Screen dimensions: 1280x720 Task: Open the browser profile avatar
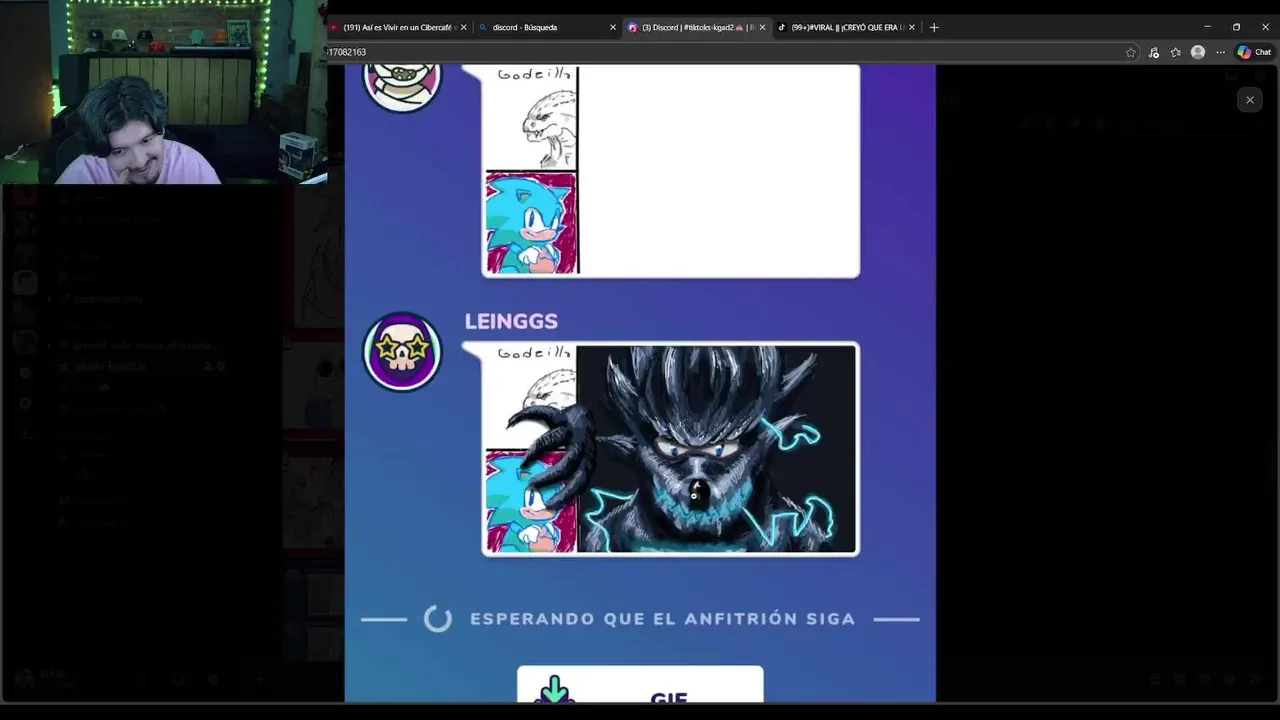1198,52
